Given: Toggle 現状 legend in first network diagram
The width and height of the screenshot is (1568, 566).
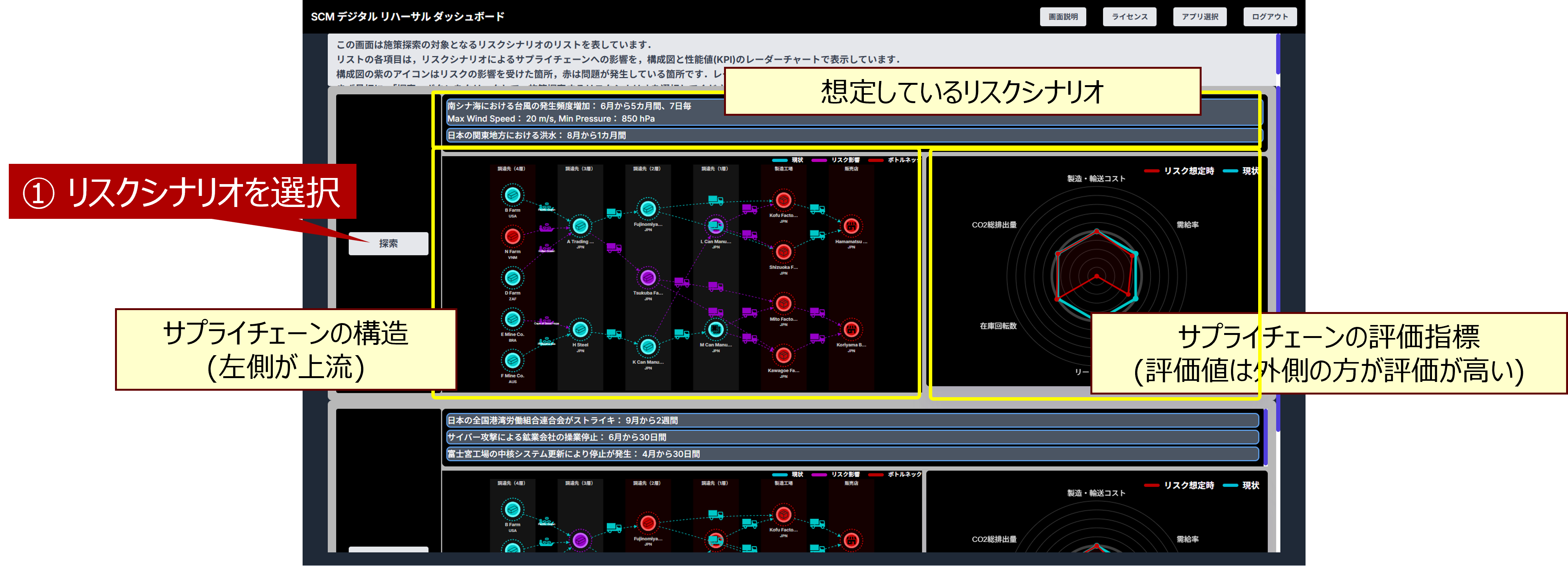Looking at the screenshot, I should [788, 160].
